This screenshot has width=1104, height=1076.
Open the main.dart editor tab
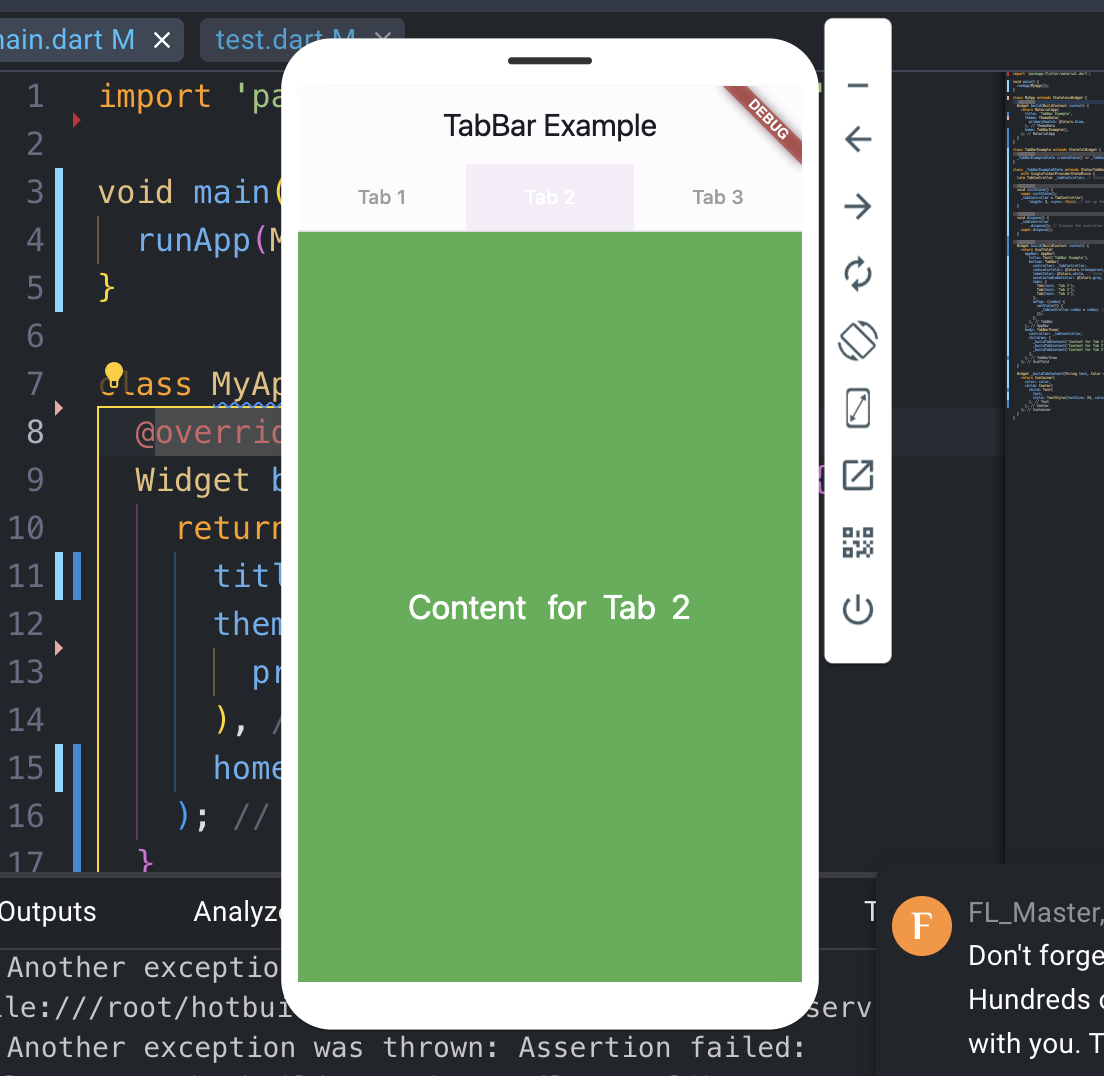[x=65, y=40]
